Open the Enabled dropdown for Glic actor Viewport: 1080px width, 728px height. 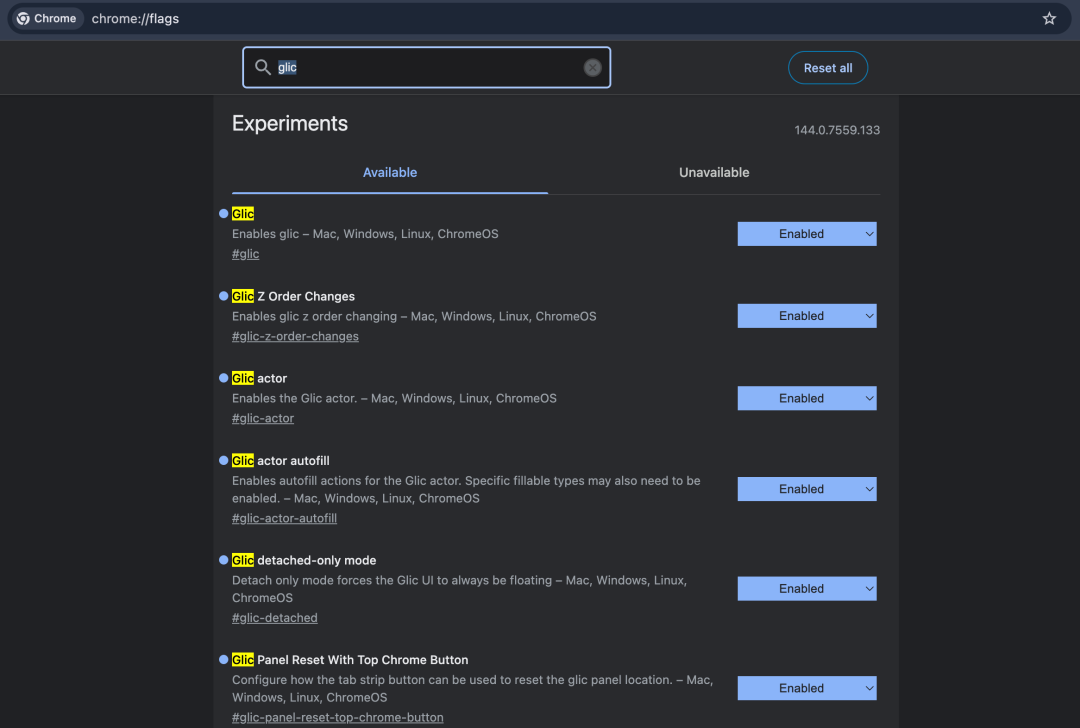(x=807, y=398)
